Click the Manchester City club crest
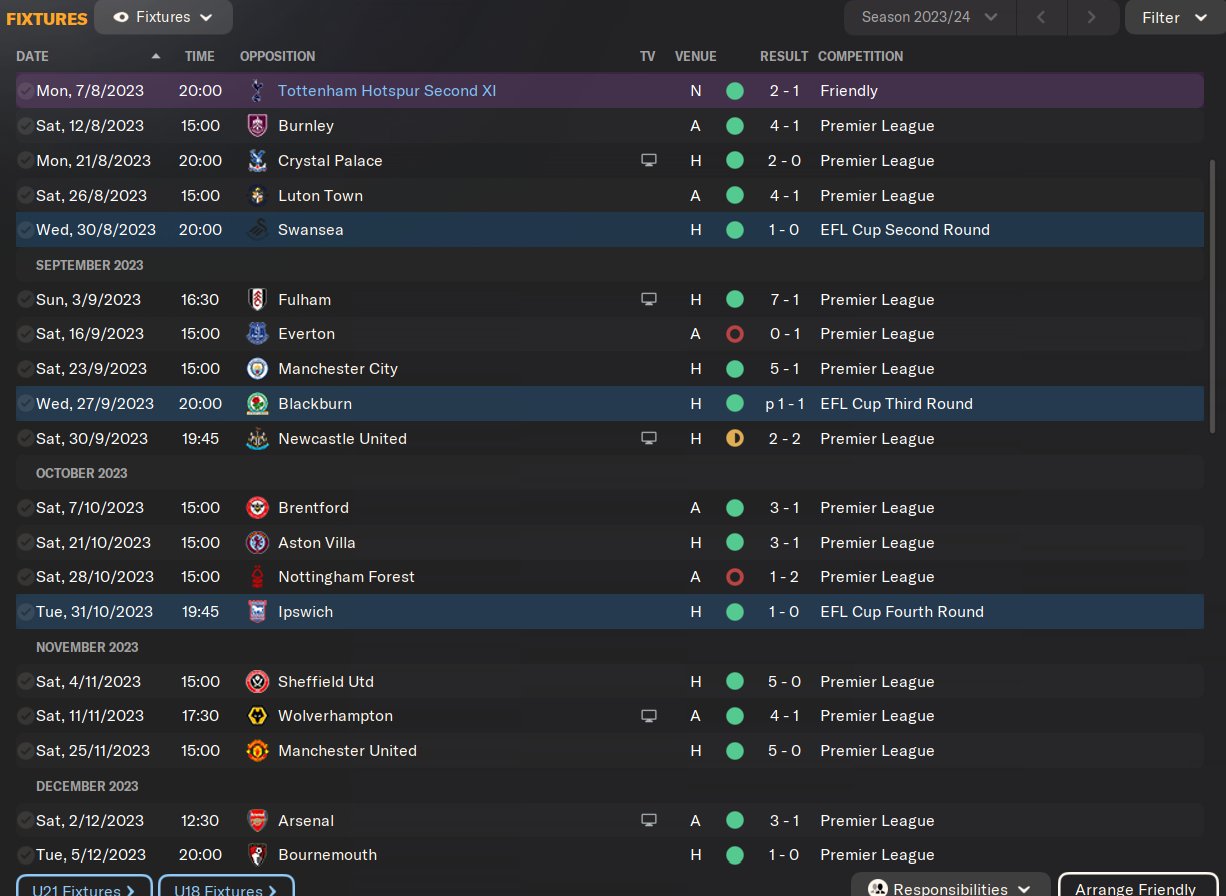The image size is (1226, 896). point(257,369)
